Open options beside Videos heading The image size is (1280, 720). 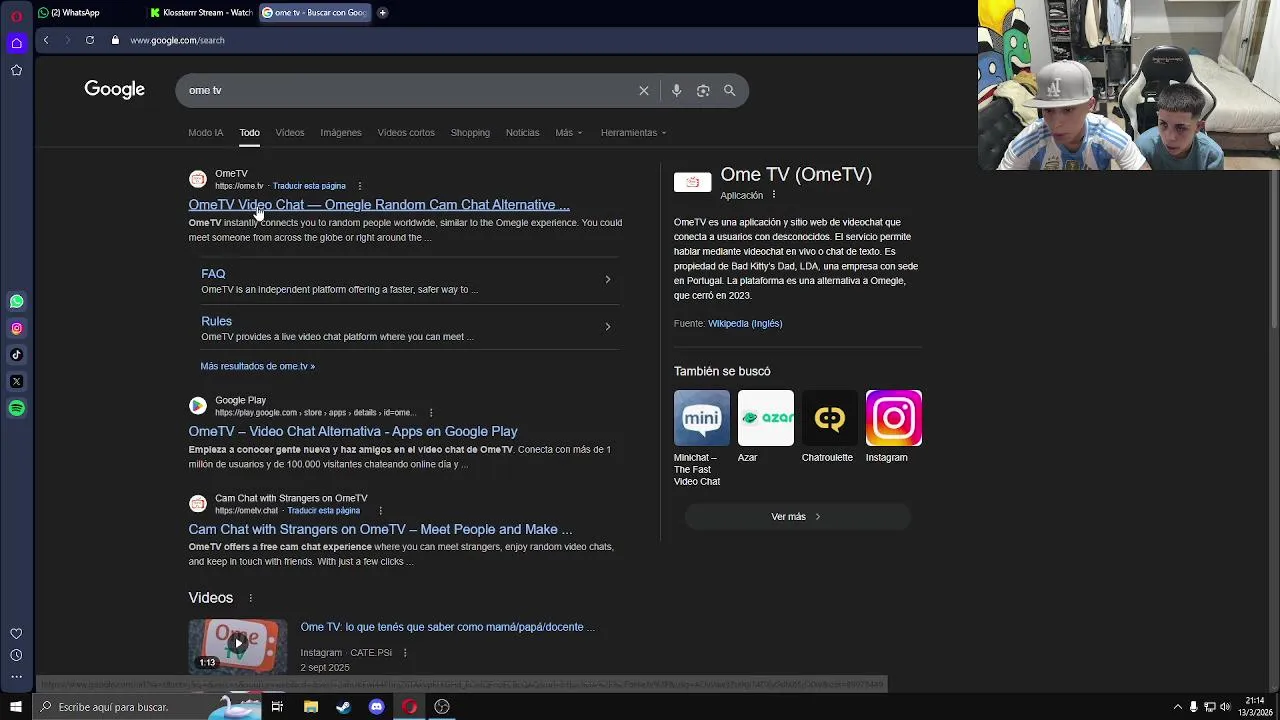point(251,598)
